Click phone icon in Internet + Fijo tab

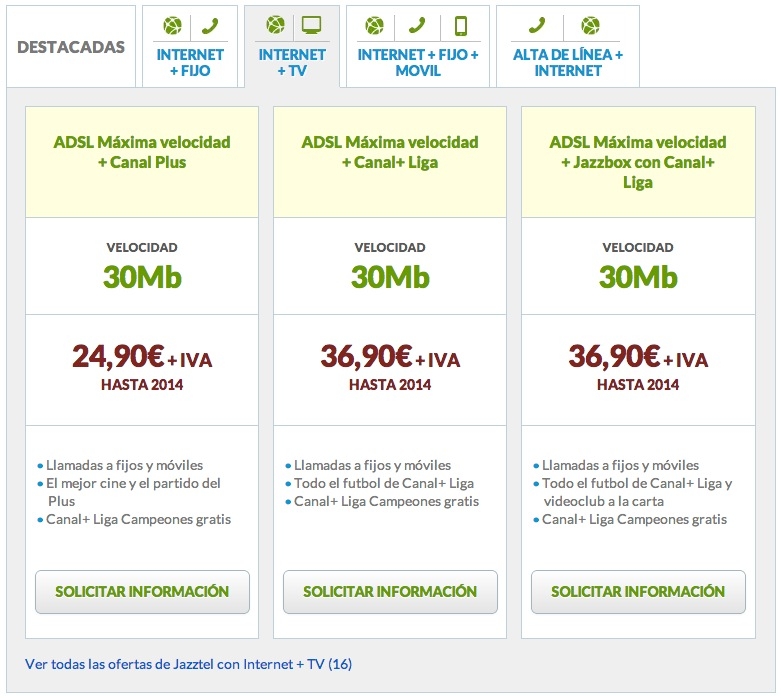tap(210, 25)
